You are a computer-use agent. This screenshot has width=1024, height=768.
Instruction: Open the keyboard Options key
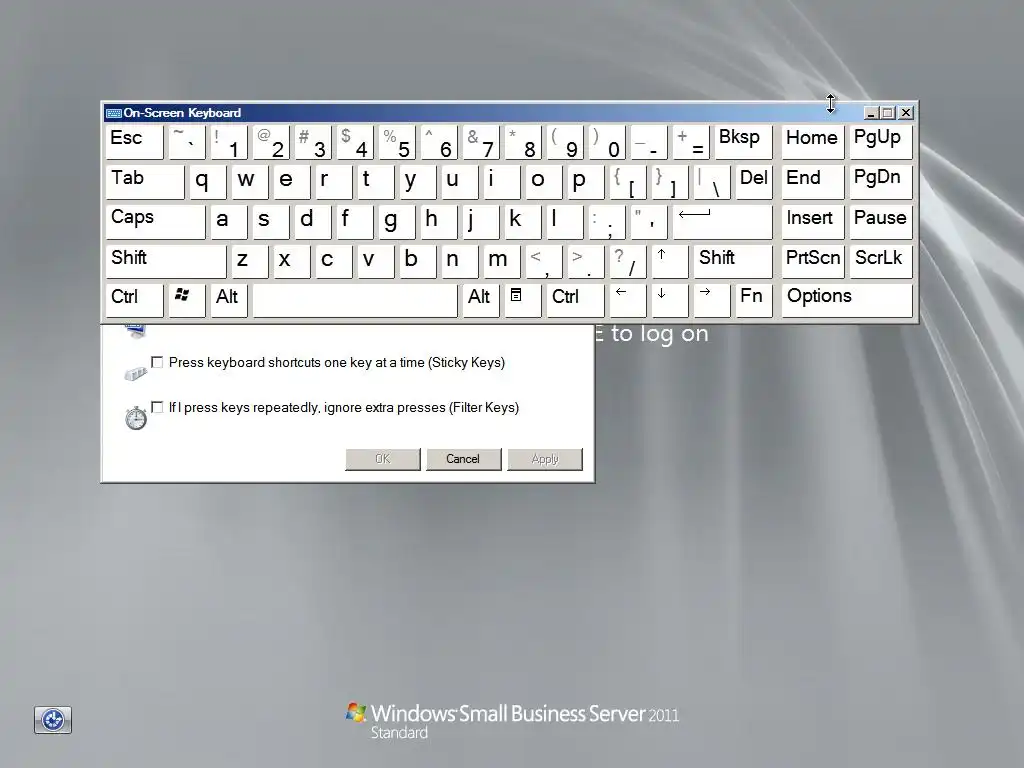coord(847,300)
